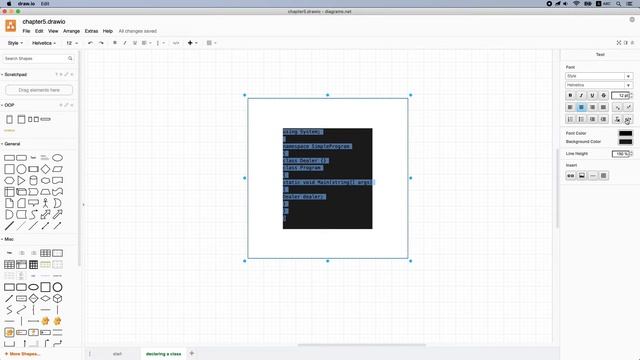
Task: Click the Redo arrow in the toolbar
Action: pos(101,43)
